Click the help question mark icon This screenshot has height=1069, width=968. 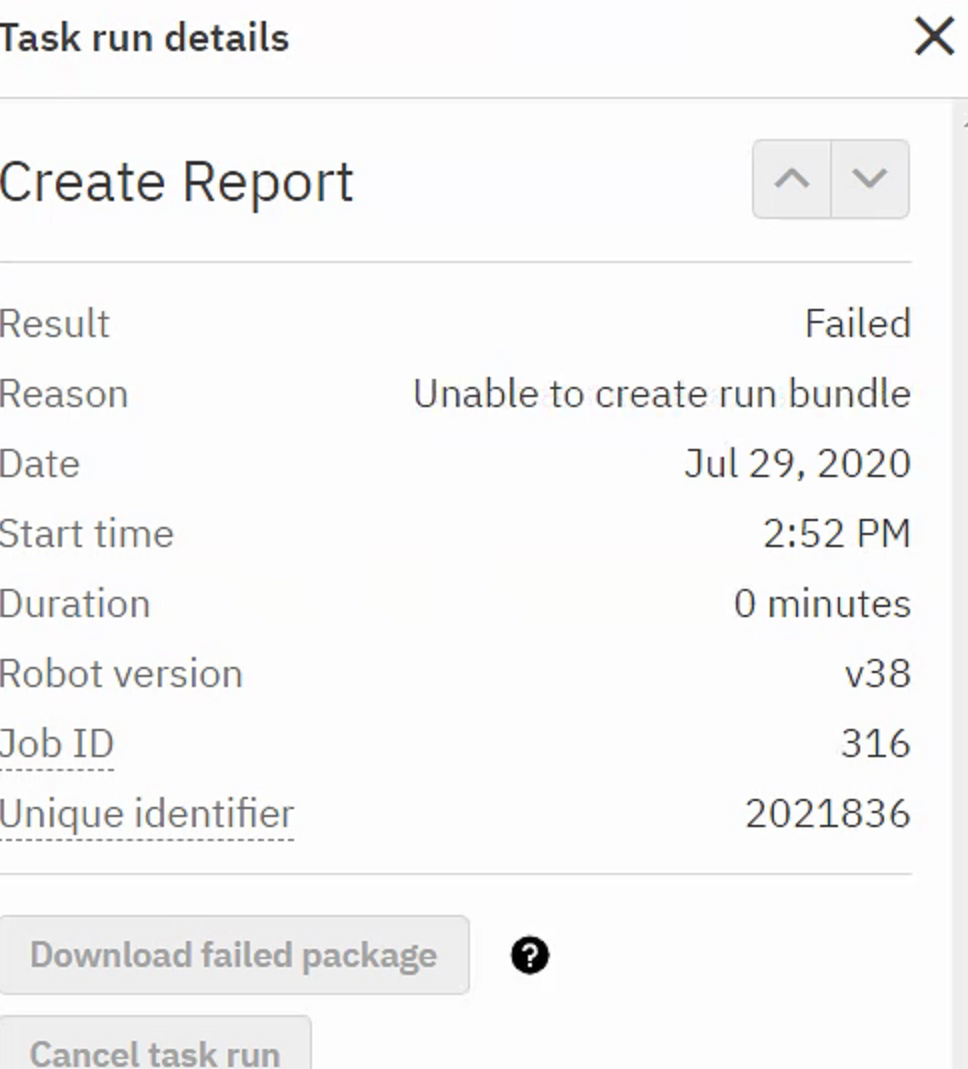tap(529, 956)
